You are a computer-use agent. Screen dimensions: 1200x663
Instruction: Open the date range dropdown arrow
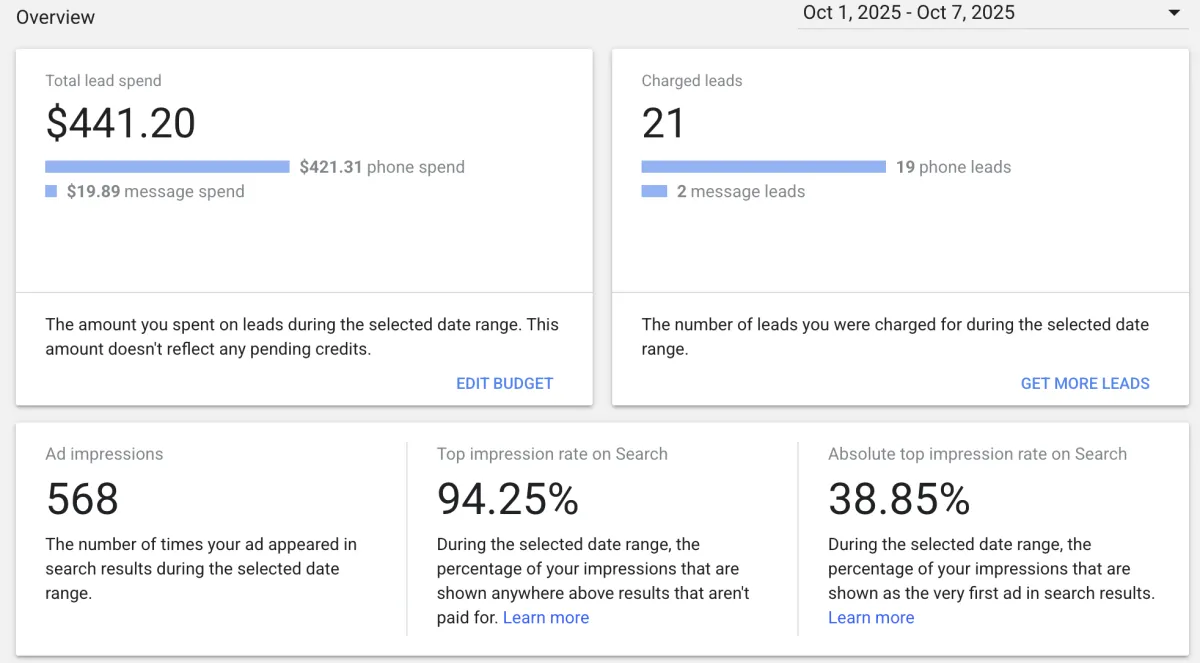tap(1173, 13)
